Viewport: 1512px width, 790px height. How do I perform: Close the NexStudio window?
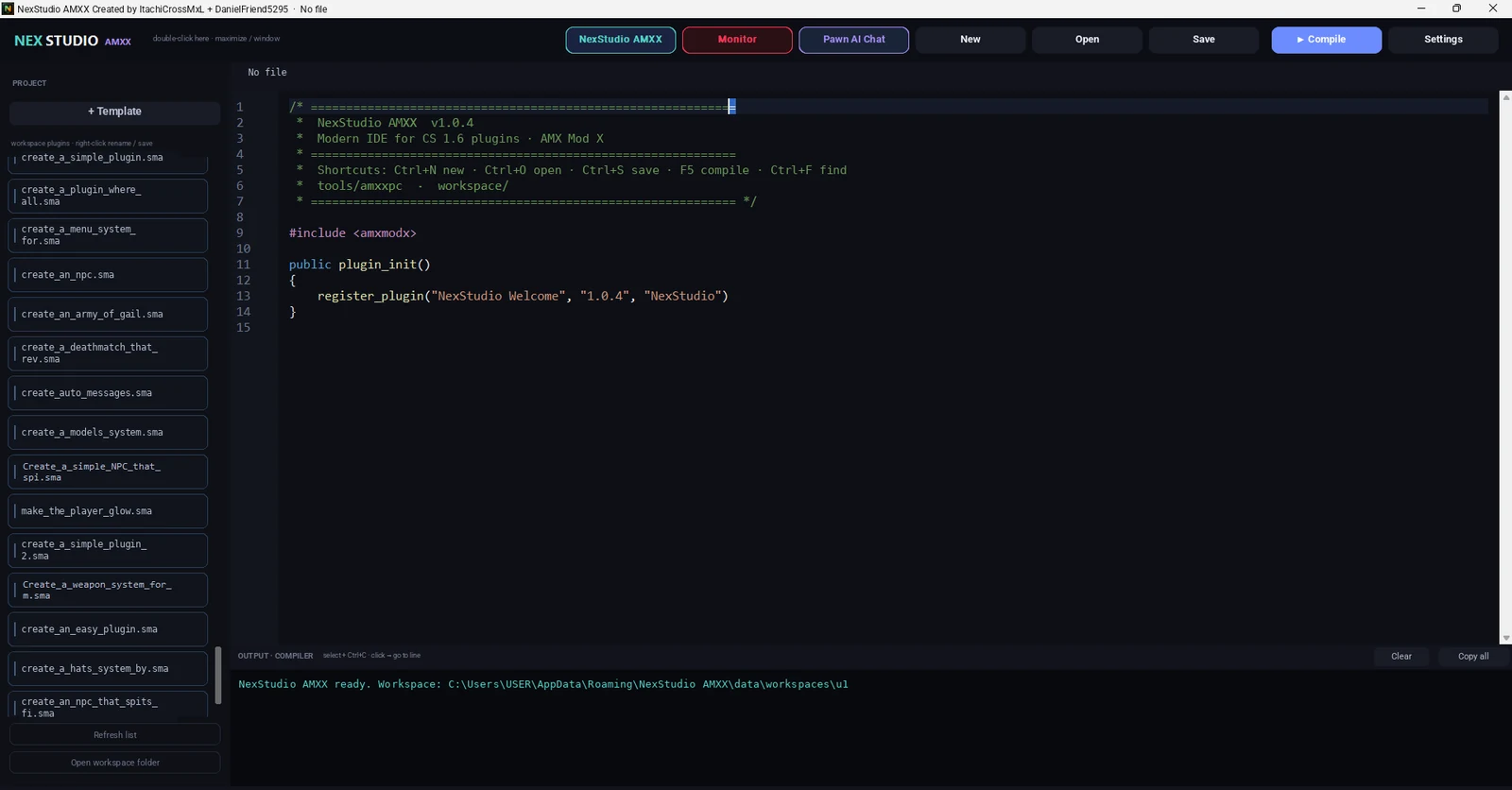(x=1493, y=9)
